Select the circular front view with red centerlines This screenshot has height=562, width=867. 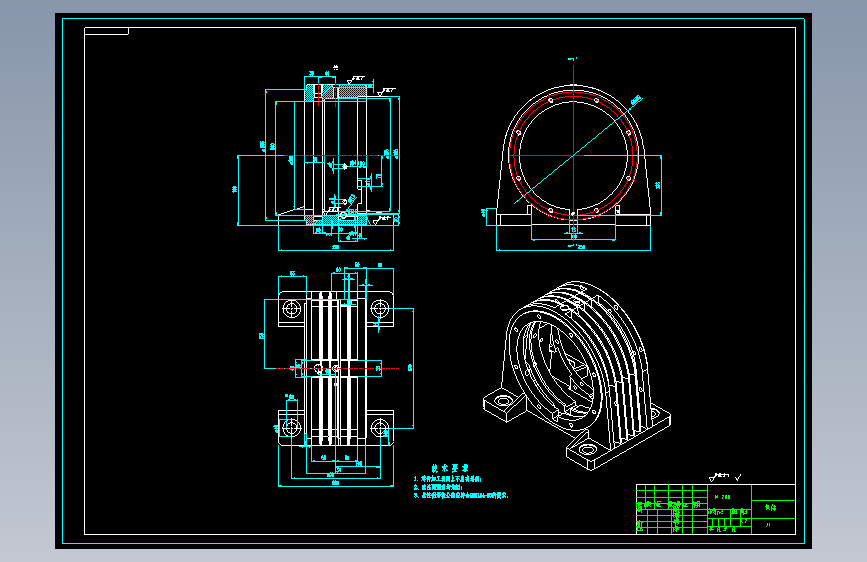coord(573,155)
